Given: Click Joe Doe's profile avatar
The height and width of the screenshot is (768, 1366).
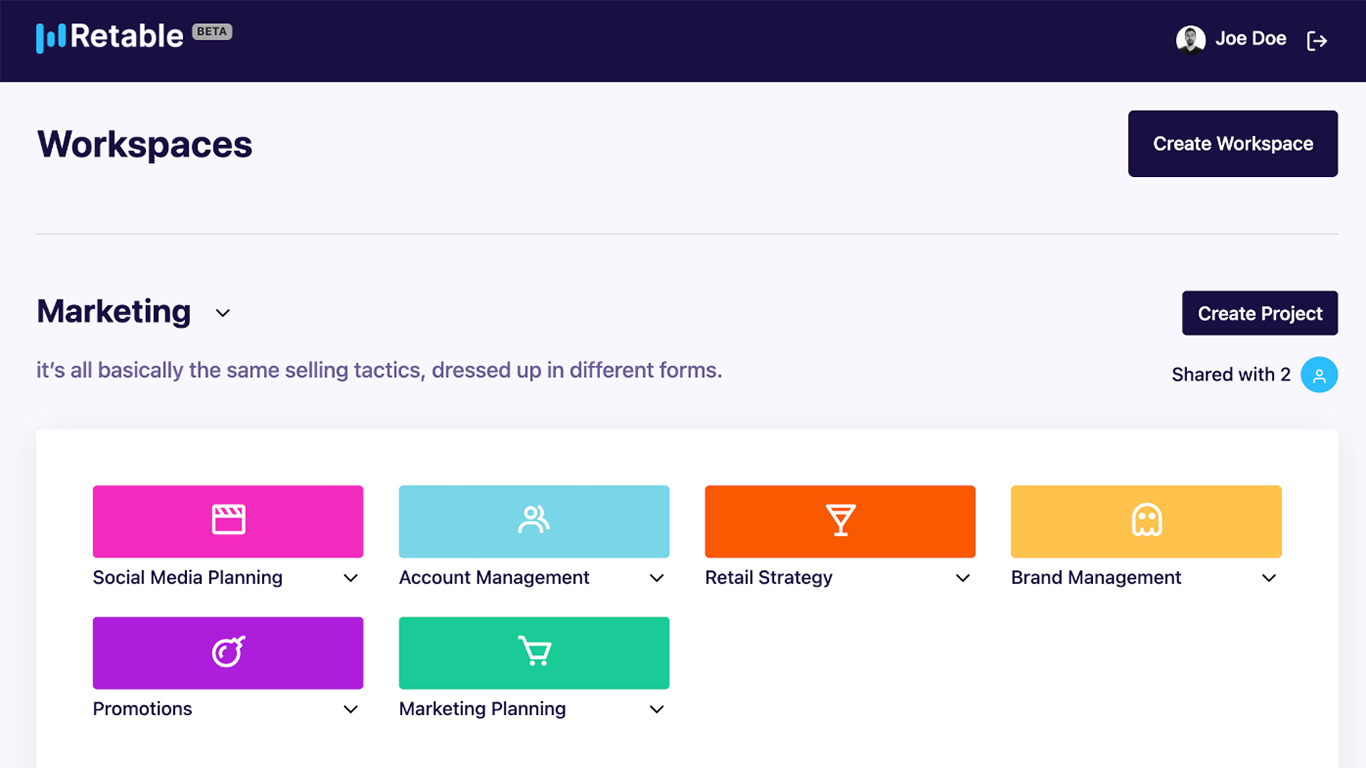Looking at the screenshot, I should [1190, 40].
